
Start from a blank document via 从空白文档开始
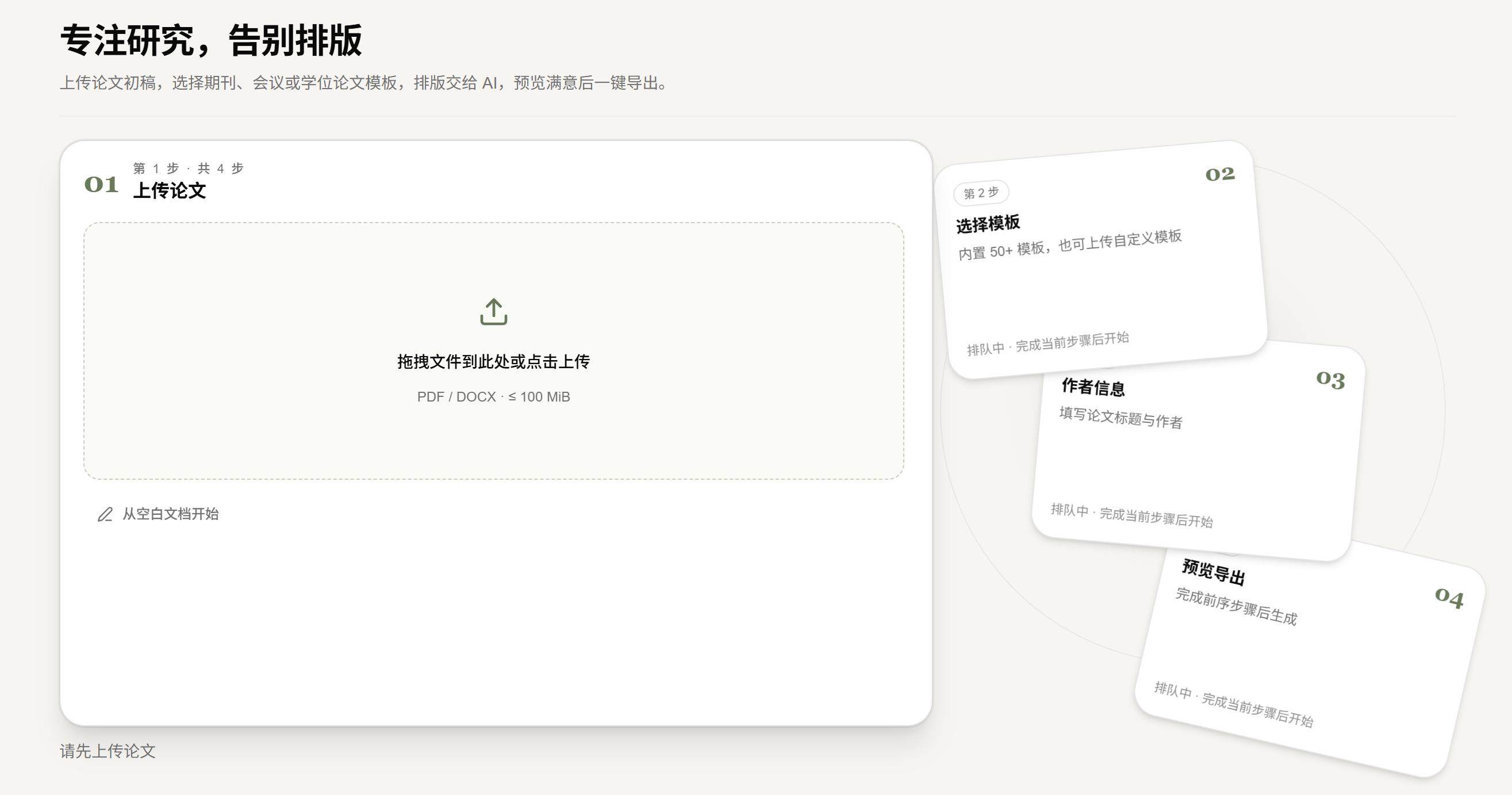point(158,514)
